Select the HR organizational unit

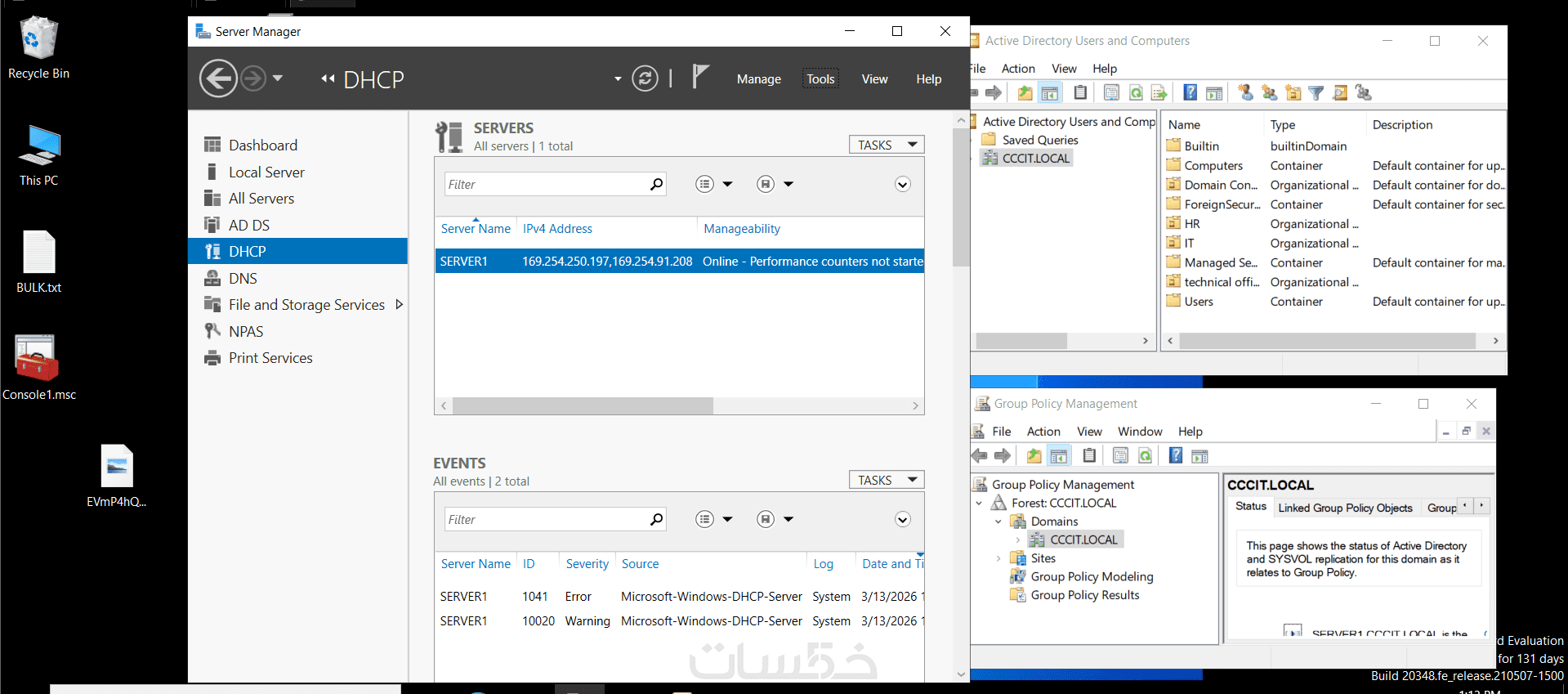pos(1192,224)
